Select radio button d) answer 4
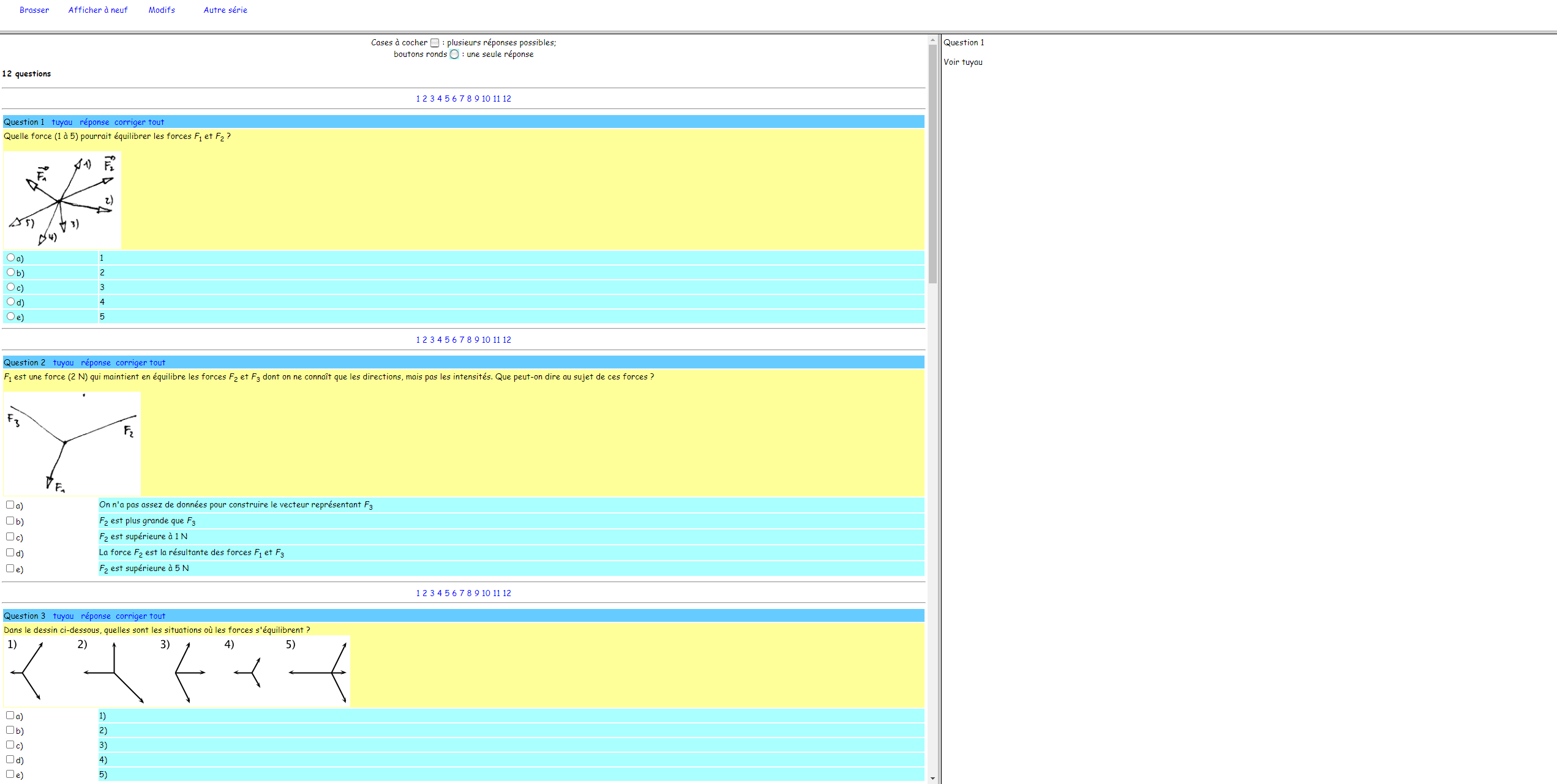This screenshot has width=1557, height=784. [x=10, y=302]
